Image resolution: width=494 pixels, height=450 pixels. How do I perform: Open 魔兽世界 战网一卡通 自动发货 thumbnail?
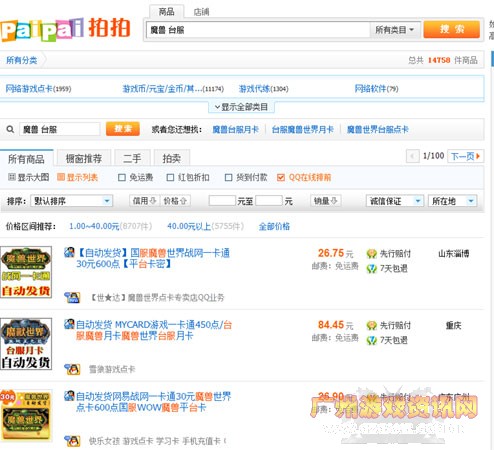(x=26, y=272)
